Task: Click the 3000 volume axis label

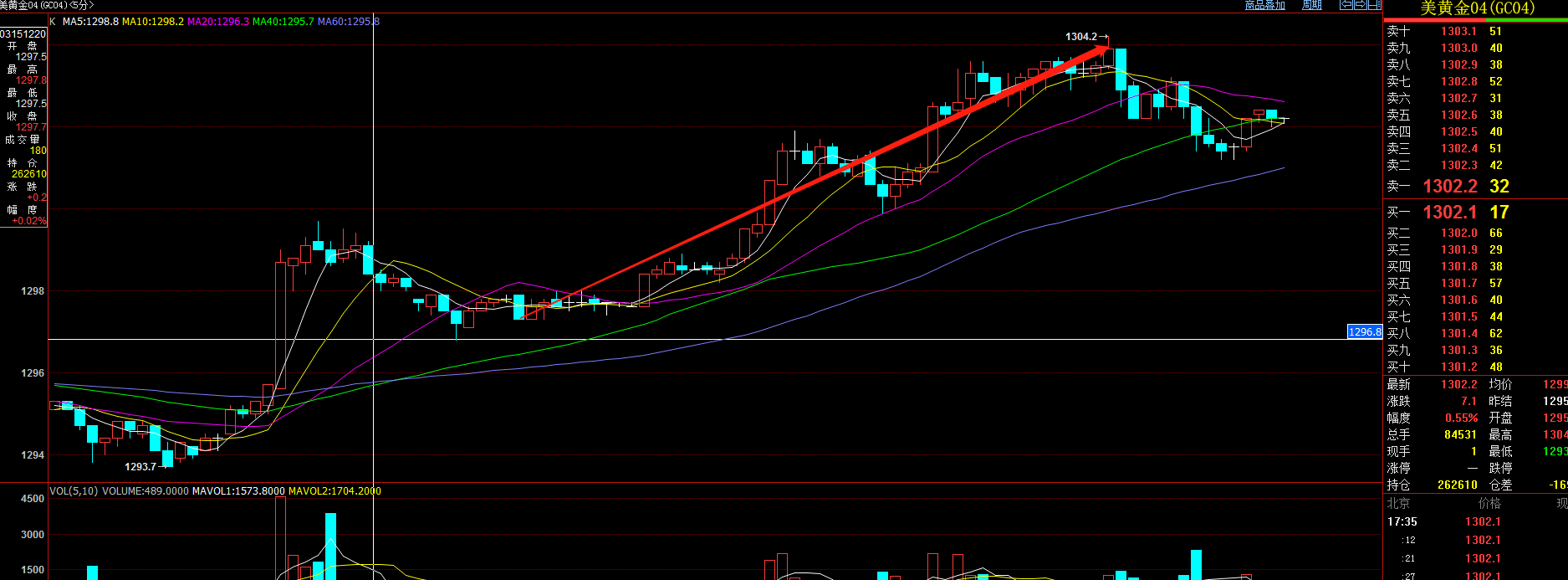Action: [33, 534]
